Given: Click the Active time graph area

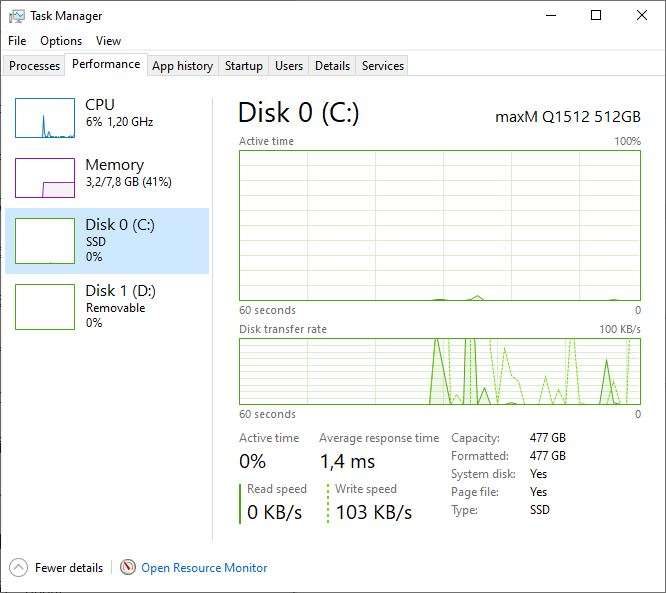Looking at the screenshot, I should click(x=440, y=226).
